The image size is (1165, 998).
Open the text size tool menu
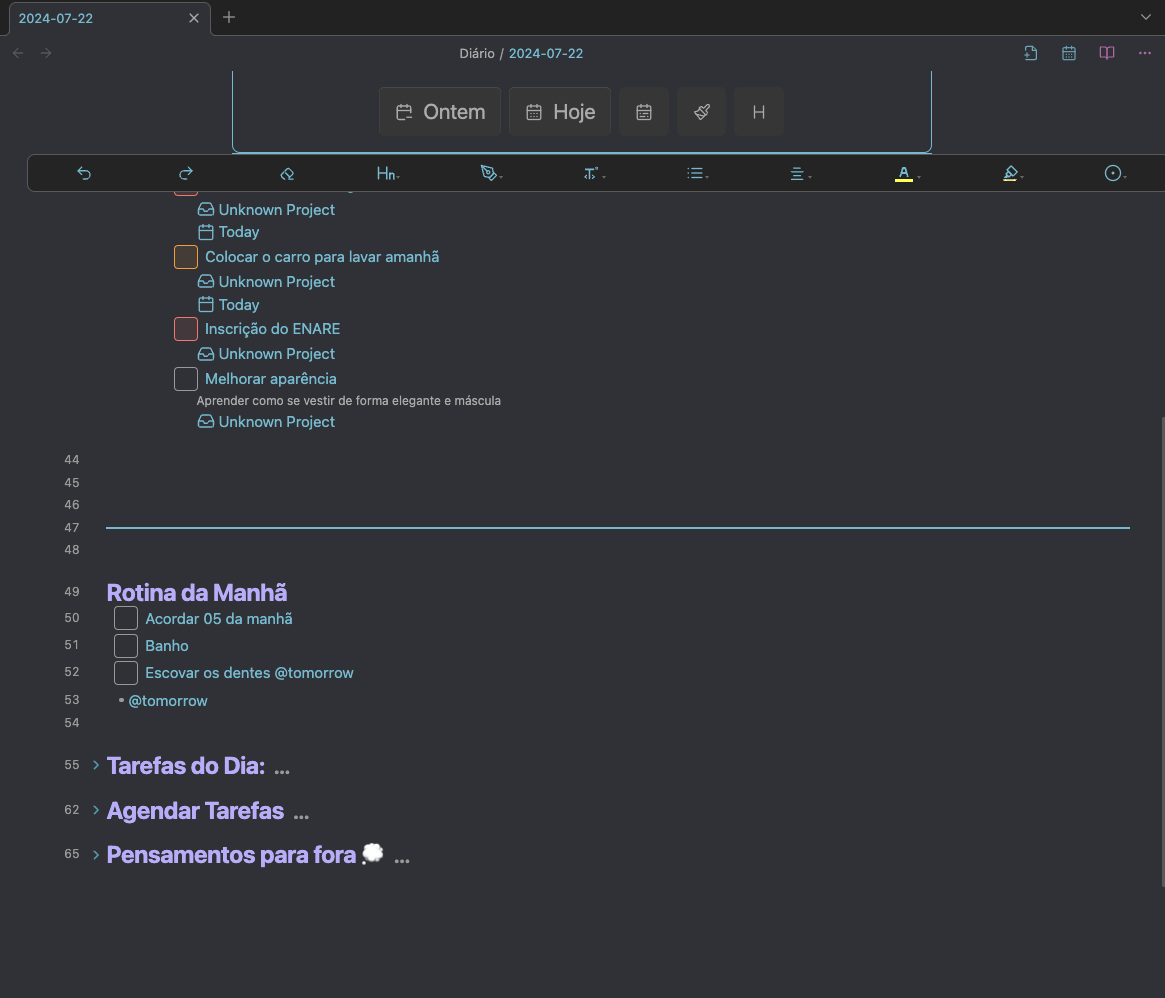tap(593, 173)
